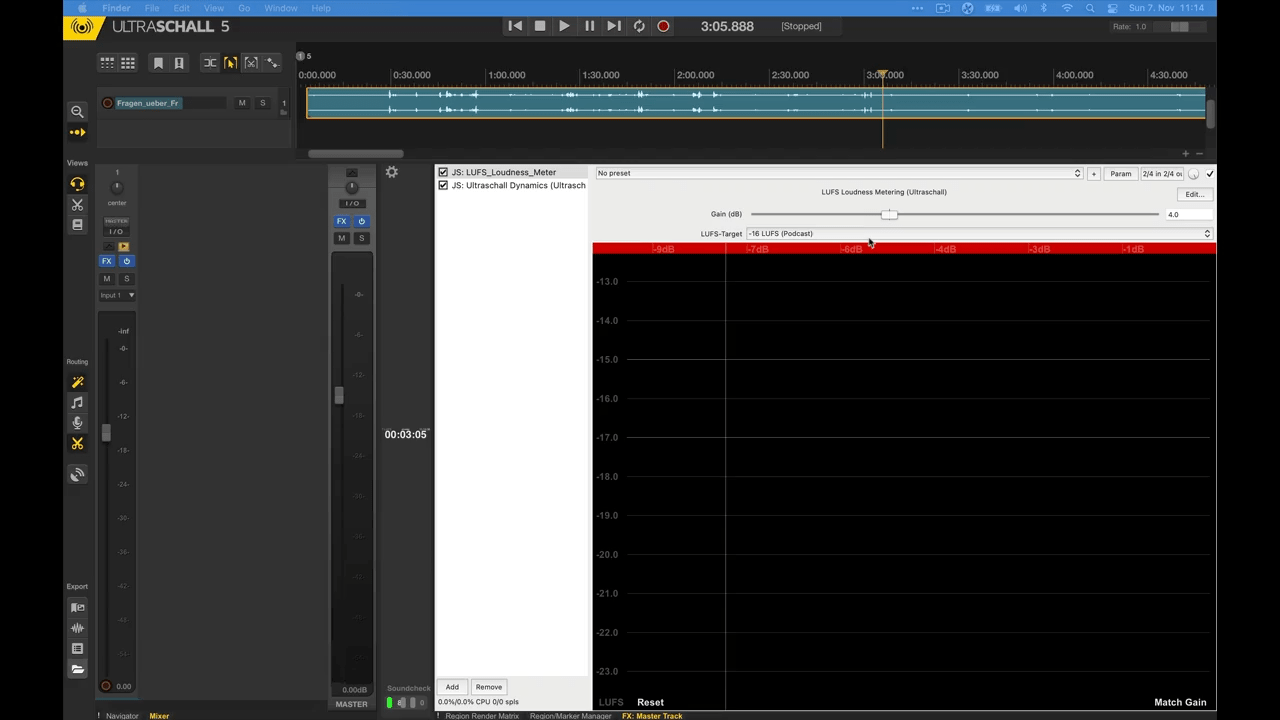
Task: Switch to Edit view scissors icon
Action: click(x=77, y=205)
